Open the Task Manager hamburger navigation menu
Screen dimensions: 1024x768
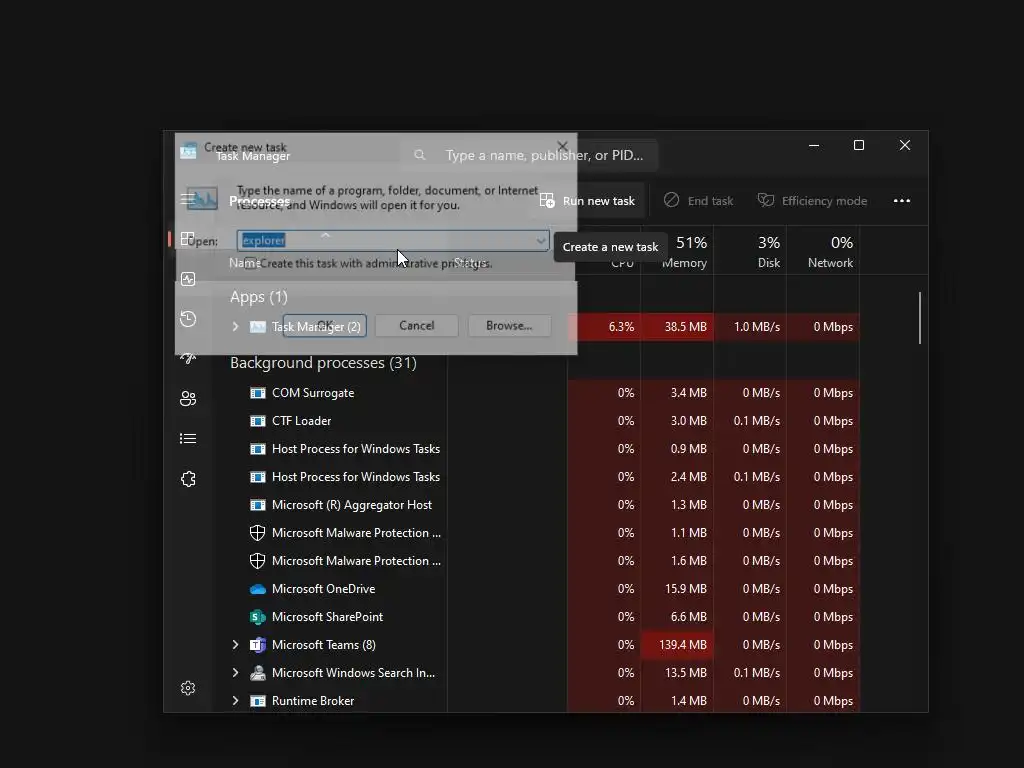click(187, 200)
